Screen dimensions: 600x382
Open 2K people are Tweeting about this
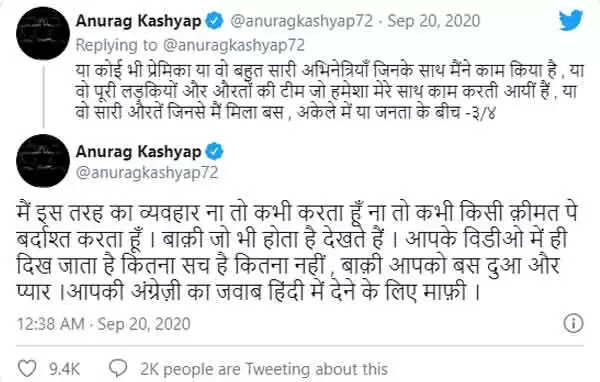264,369
